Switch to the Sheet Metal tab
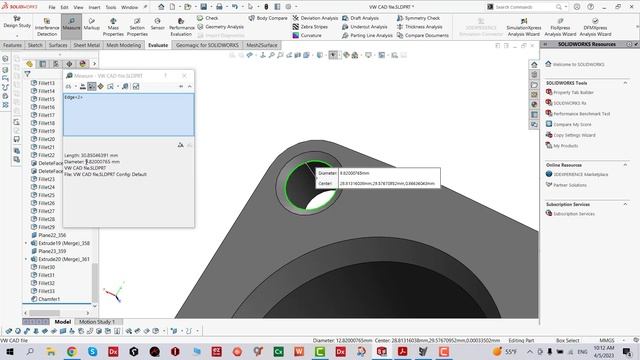Screen dimensions: 640x360 [87, 45]
